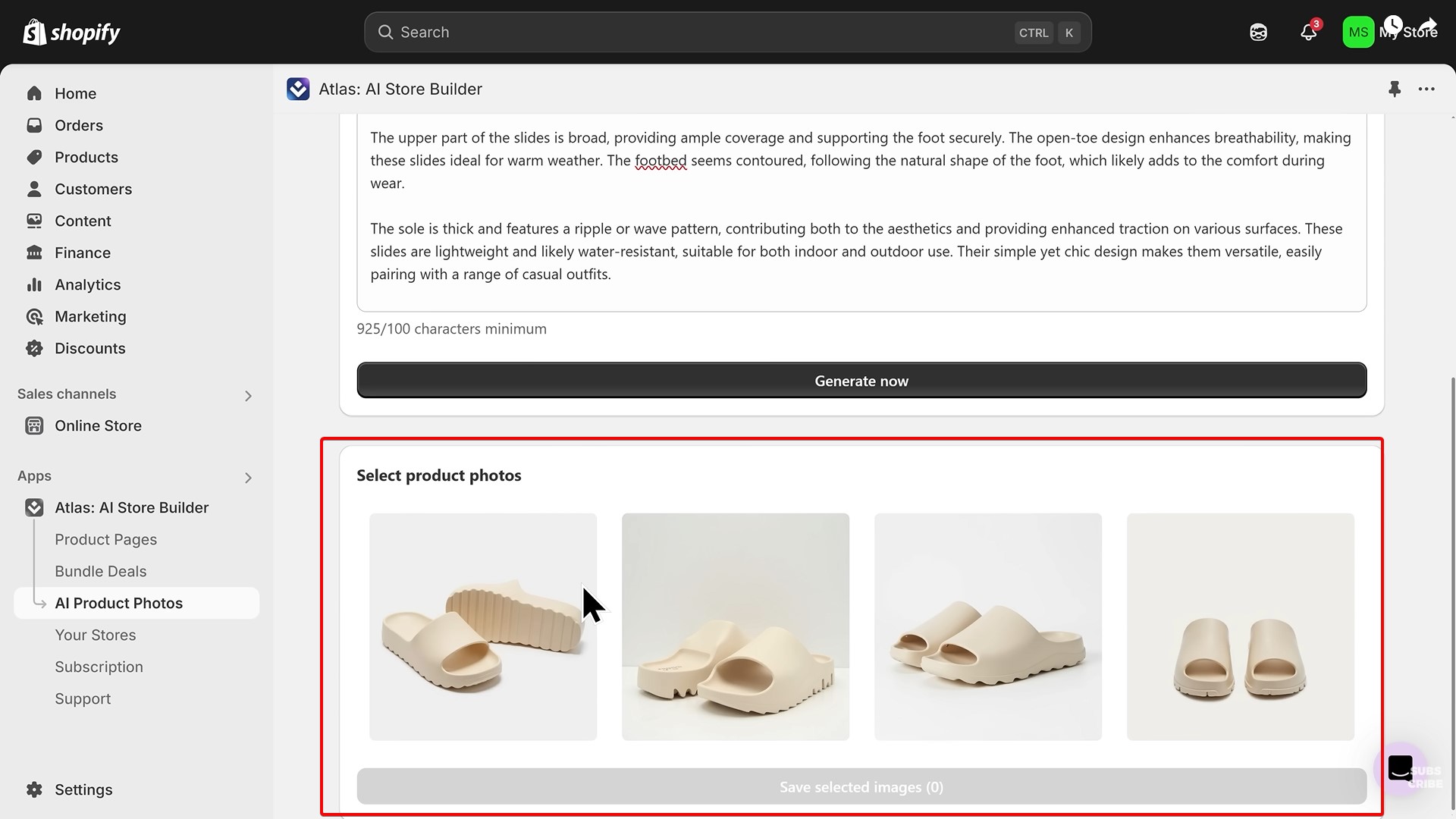Select the last product photo of upright slides
This screenshot has height=819, width=1456.
(x=1240, y=626)
